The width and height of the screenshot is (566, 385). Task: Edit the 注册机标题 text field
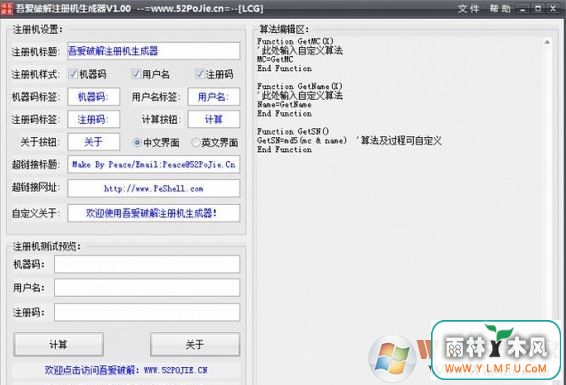tap(153, 51)
